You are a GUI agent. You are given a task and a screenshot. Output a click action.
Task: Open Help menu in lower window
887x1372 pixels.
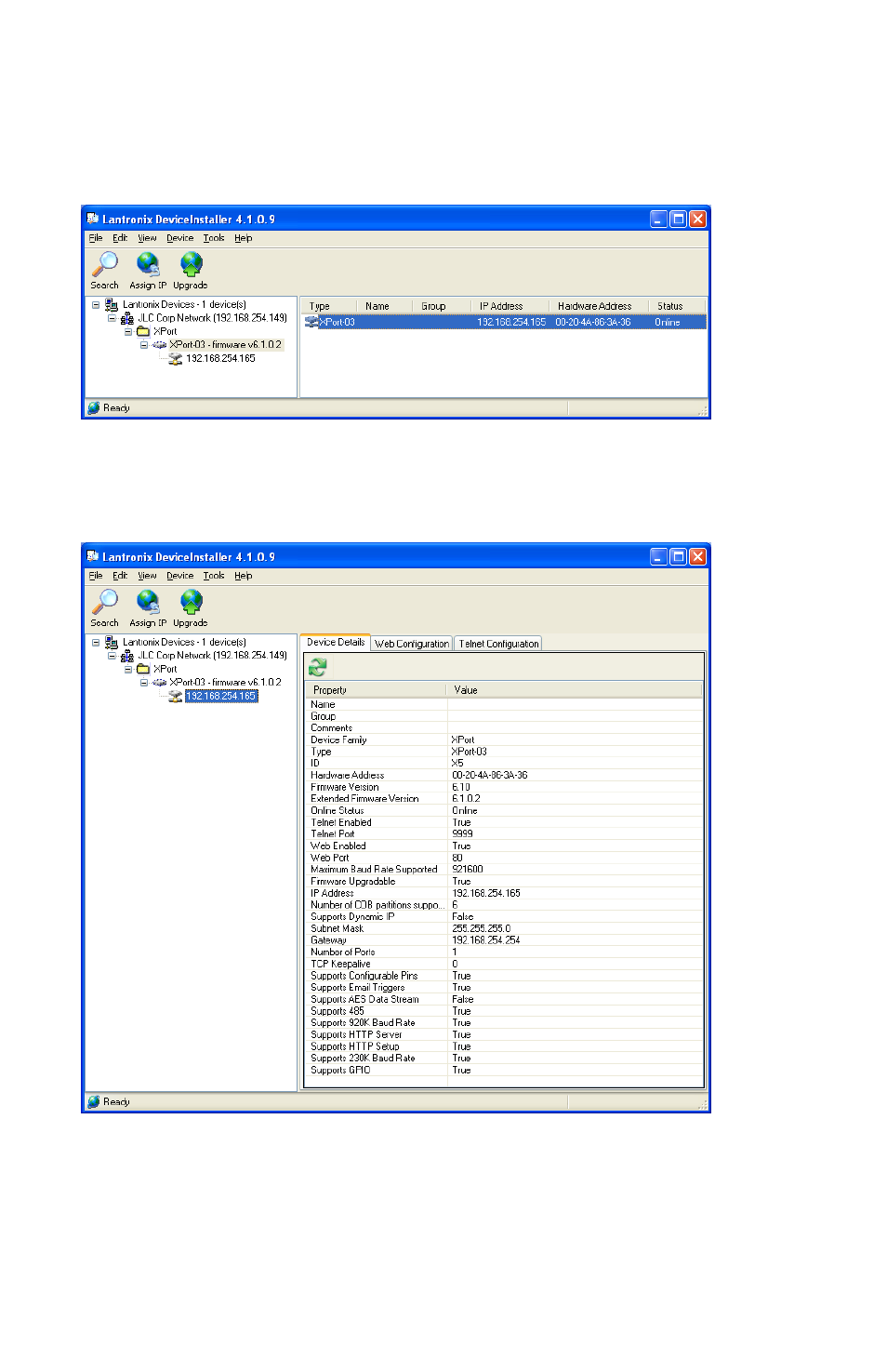coord(244,576)
